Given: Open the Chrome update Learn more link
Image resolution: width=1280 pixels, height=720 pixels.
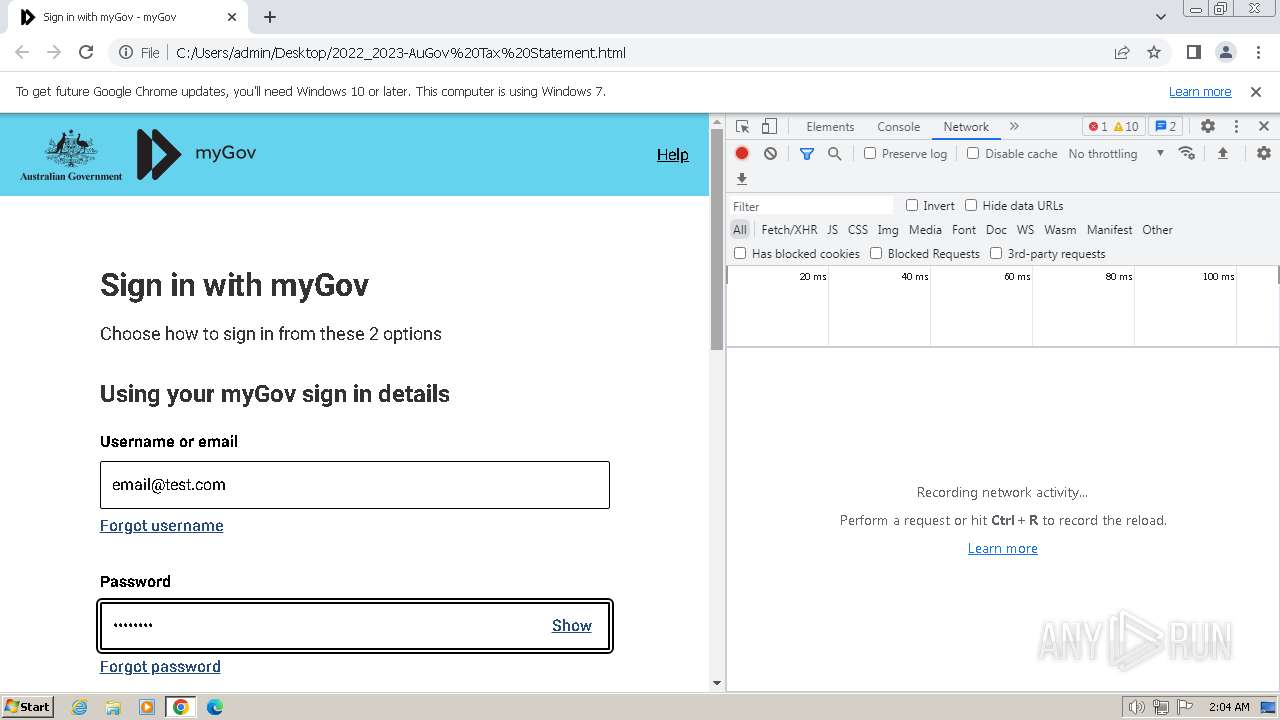Looking at the screenshot, I should (1200, 91).
